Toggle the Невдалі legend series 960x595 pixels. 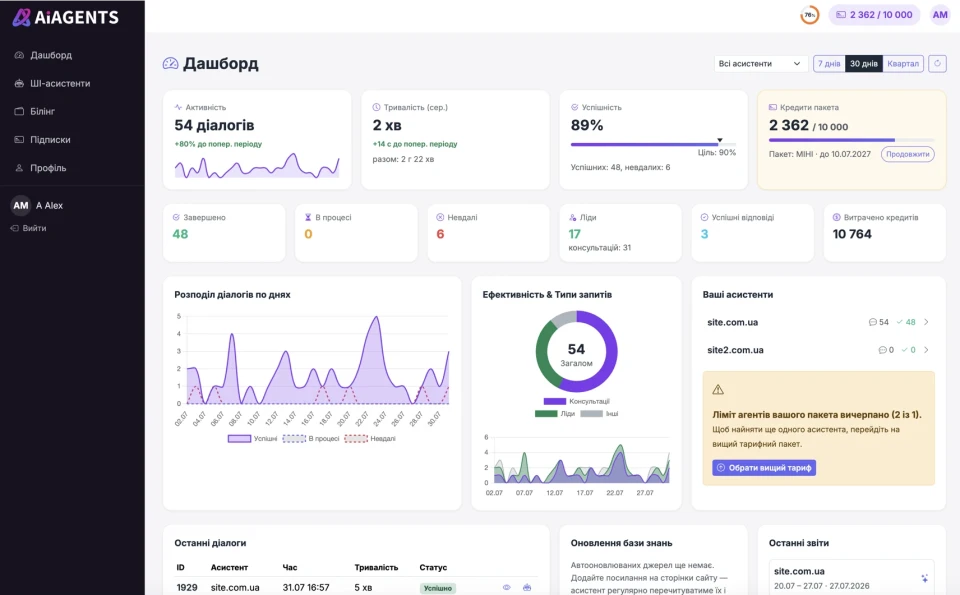coord(370,439)
